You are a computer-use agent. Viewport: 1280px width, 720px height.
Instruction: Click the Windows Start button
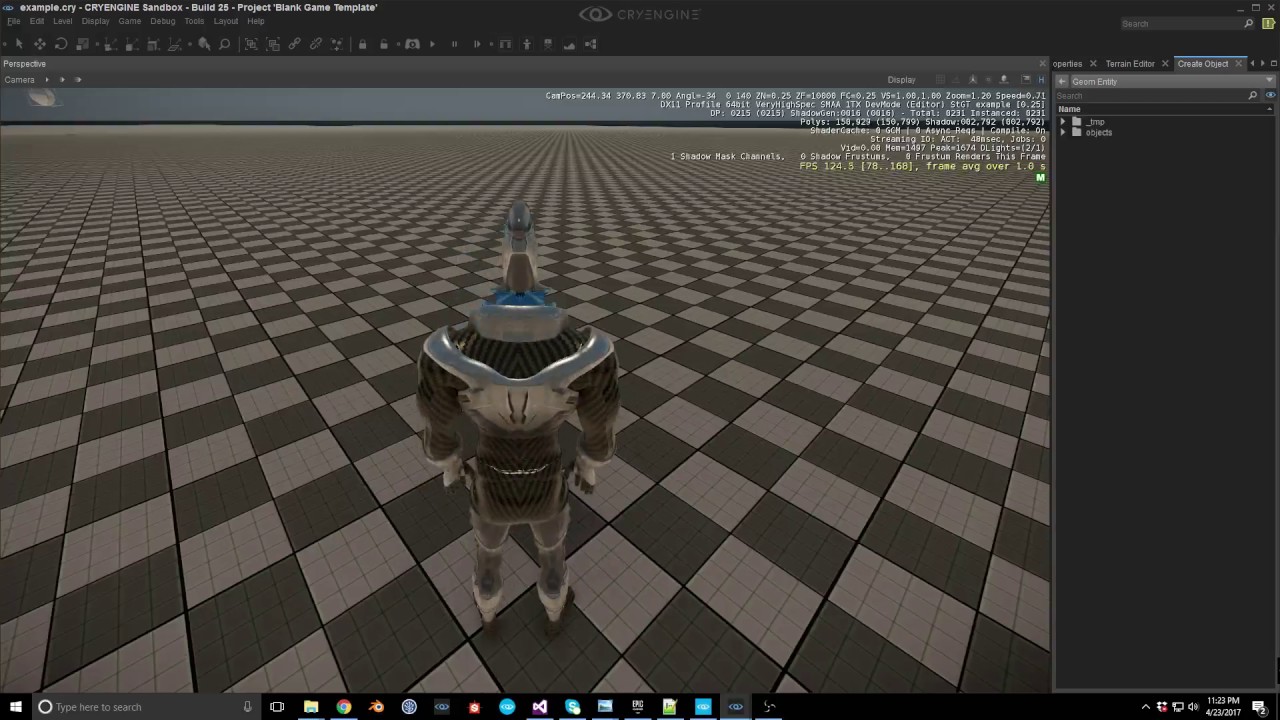16,707
